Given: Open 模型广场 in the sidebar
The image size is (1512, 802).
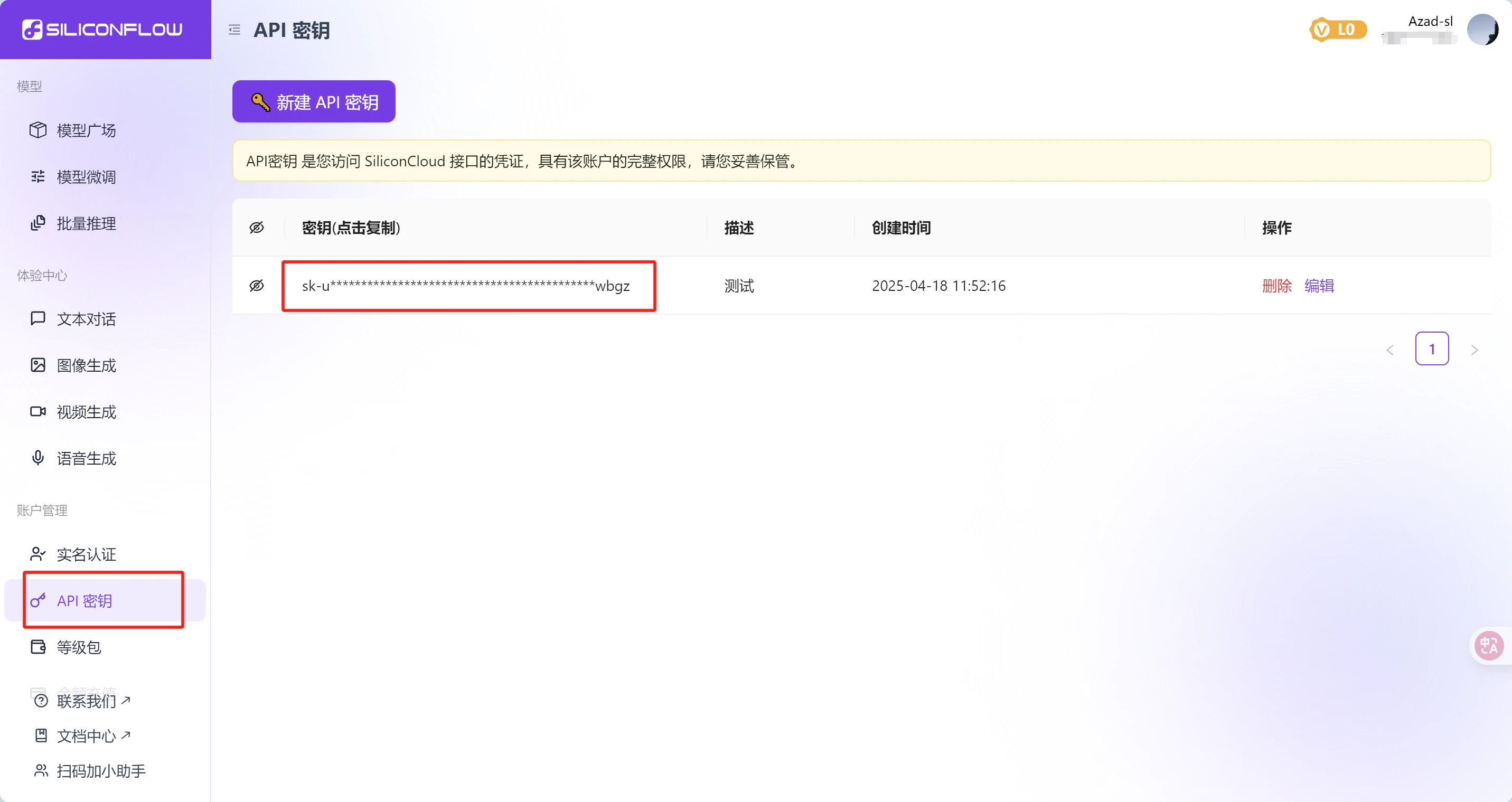Looking at the screenshot, I should [x=86, y=130].
